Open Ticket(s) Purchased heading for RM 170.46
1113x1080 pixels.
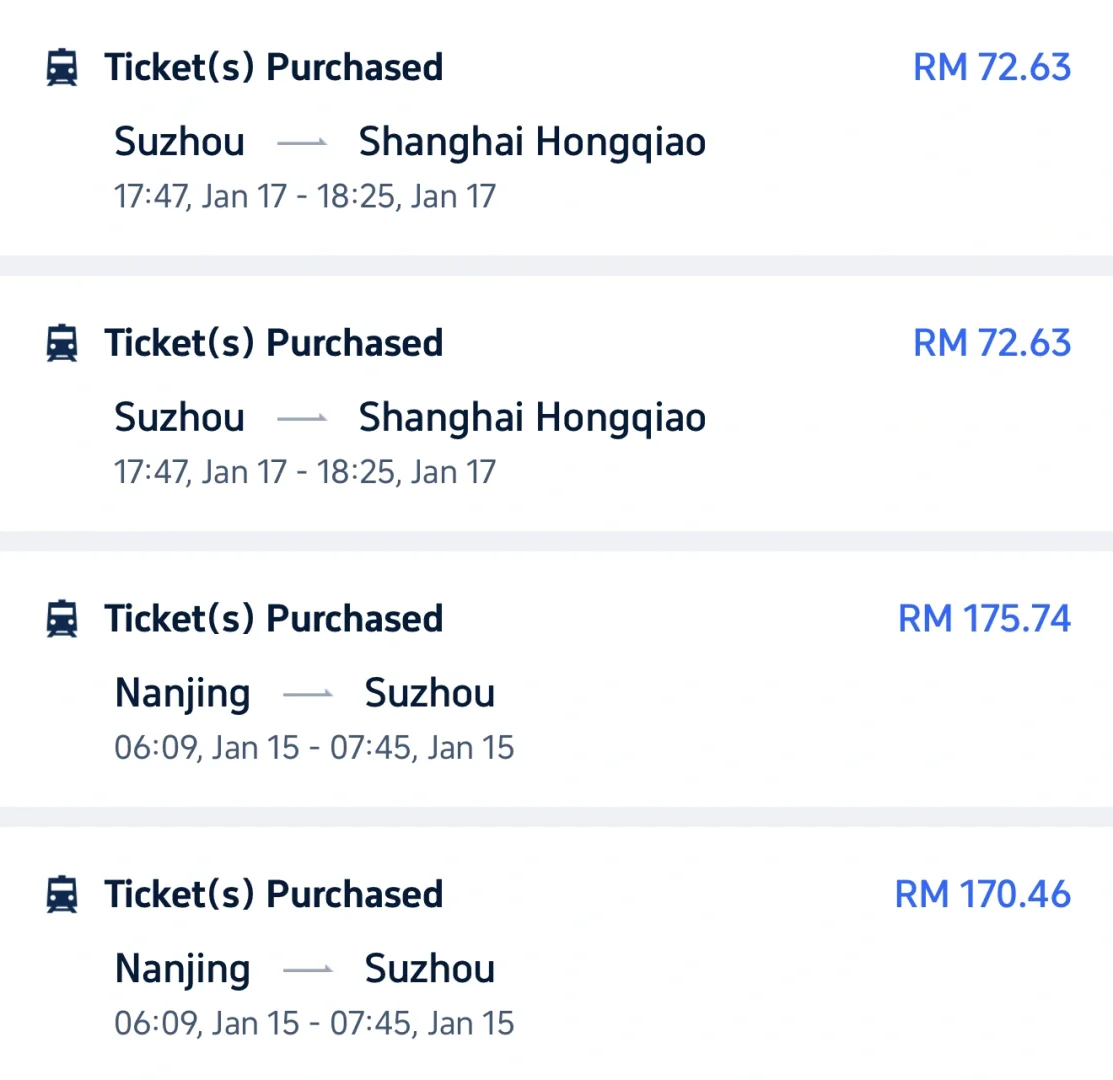[x=274, y=894]
